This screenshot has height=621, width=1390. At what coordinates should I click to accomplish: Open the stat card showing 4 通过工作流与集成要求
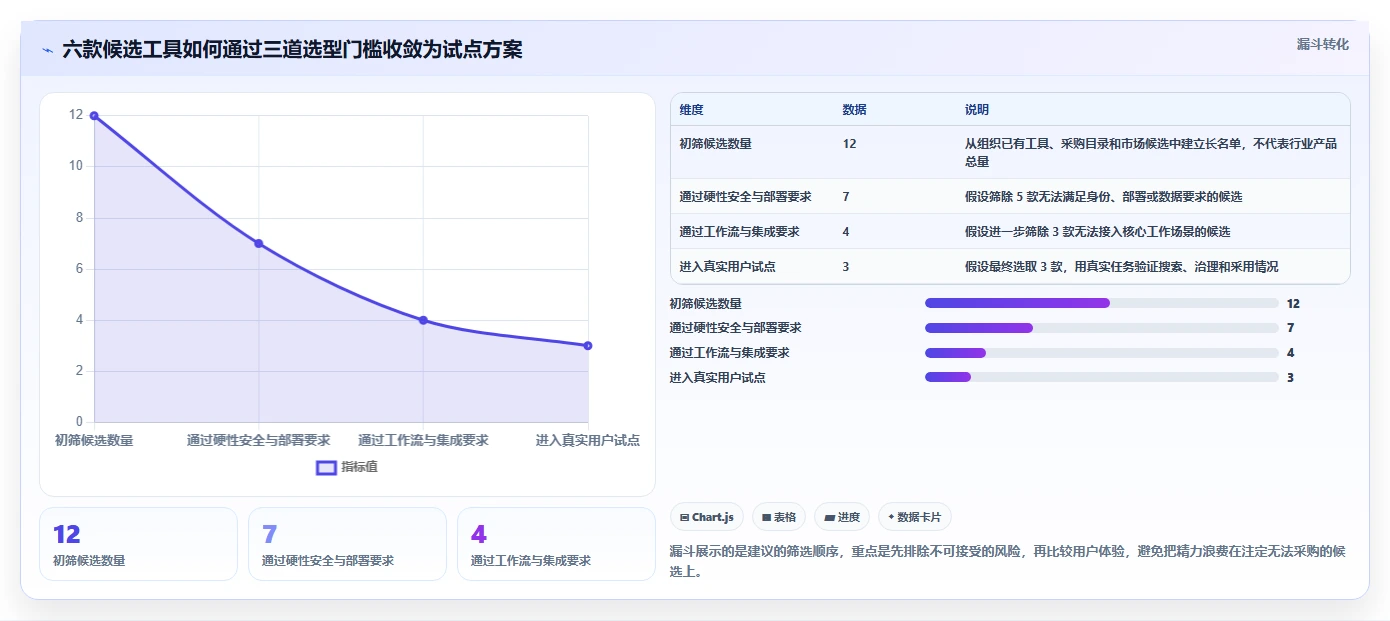[x=556, y=544]
